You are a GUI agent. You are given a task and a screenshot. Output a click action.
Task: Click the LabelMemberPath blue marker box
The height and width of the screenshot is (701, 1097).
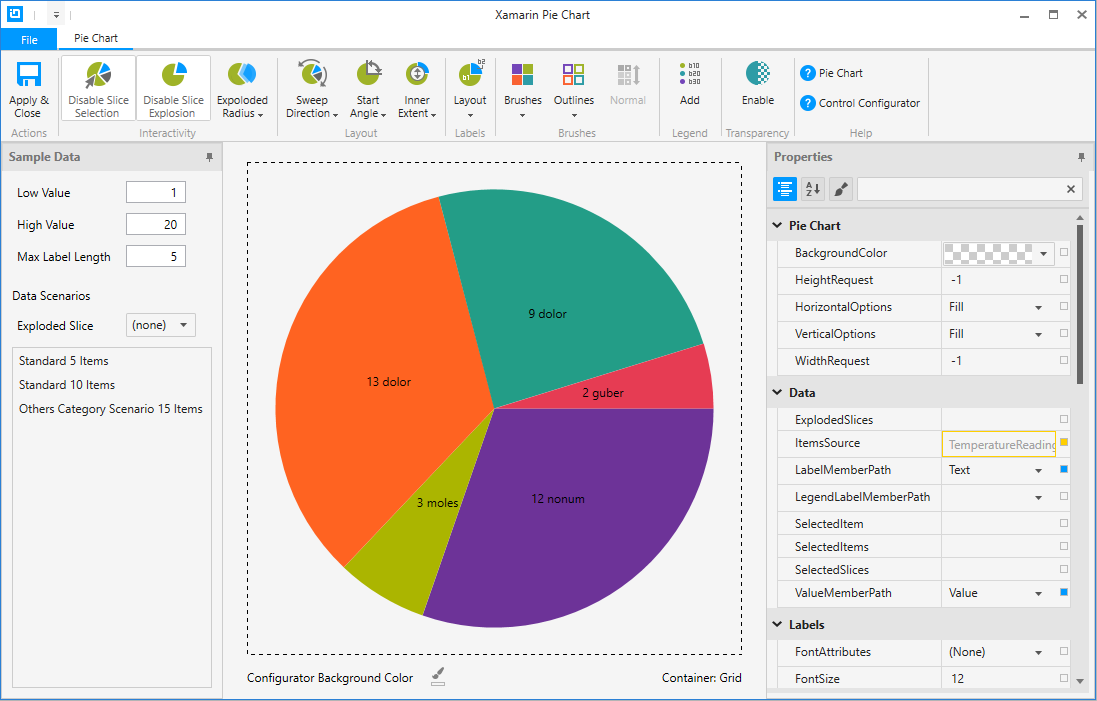(x=1064, y=469)
